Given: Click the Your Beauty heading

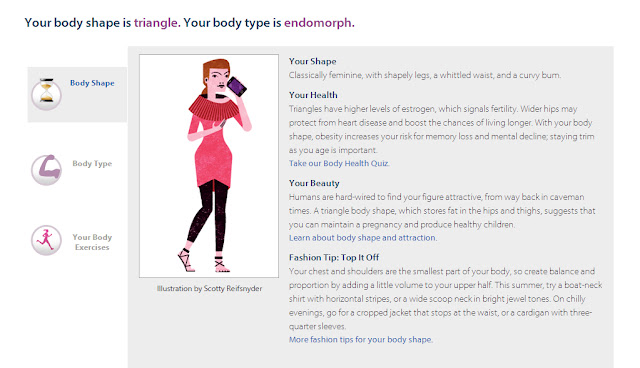Looking at the screenshot, I should click(x=314, y=183).
